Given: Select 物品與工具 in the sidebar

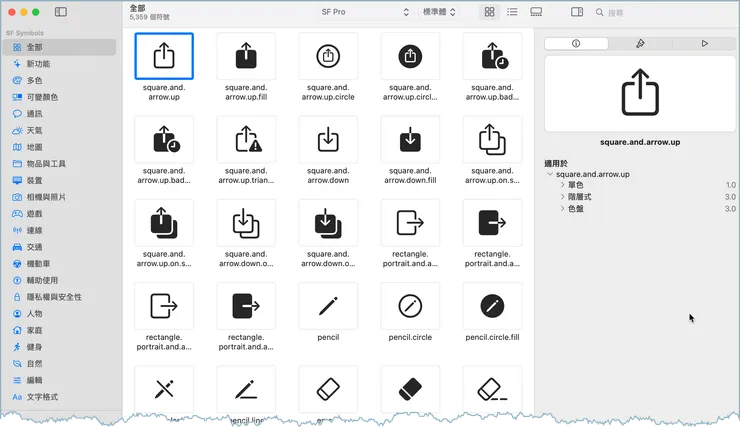Looking at the screenshot, I should point(59,164).
